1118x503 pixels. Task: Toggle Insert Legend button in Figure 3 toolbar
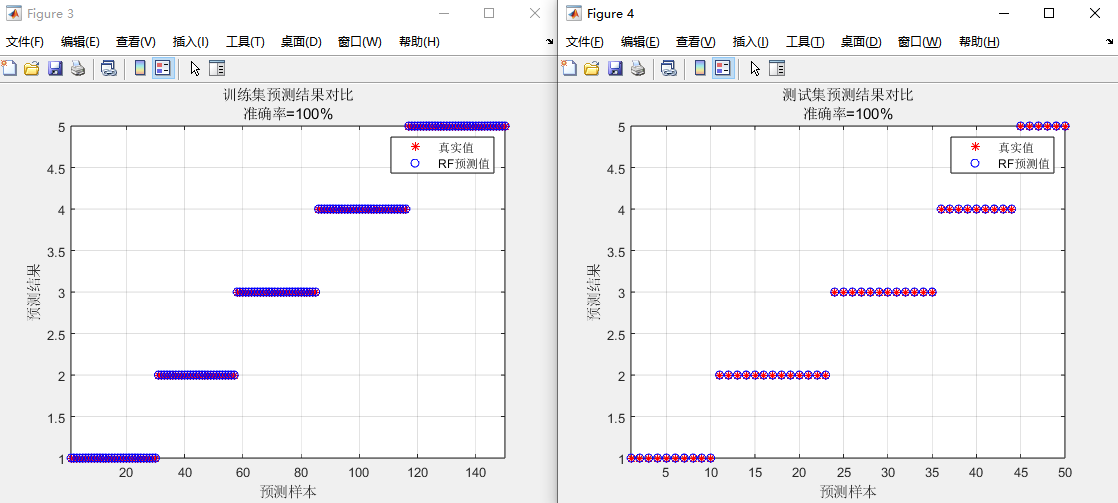coord(162,68)
